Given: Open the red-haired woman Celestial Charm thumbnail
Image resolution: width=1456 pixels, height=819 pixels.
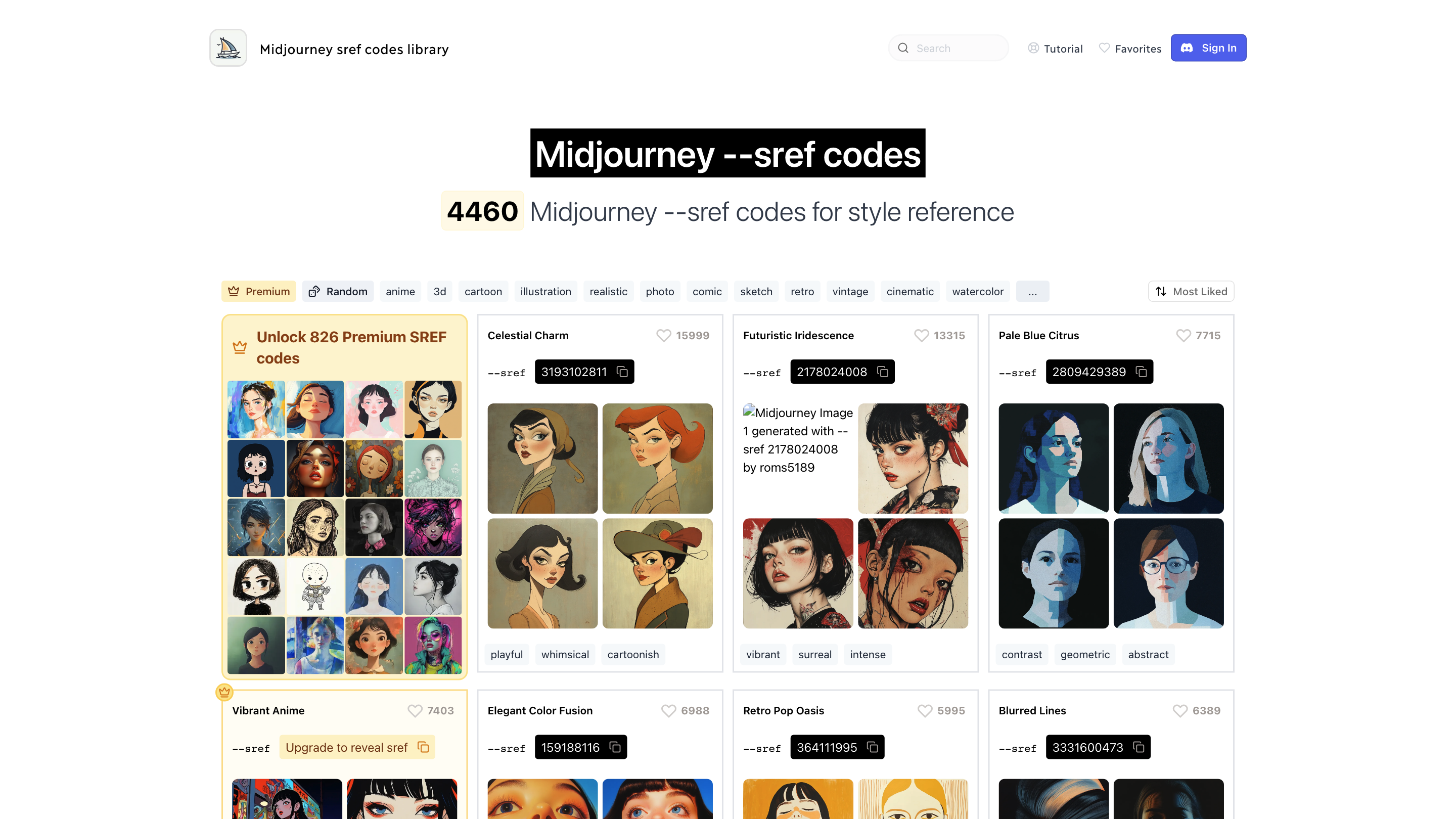Looking at the screenshot, I should [x=657, y=459].
